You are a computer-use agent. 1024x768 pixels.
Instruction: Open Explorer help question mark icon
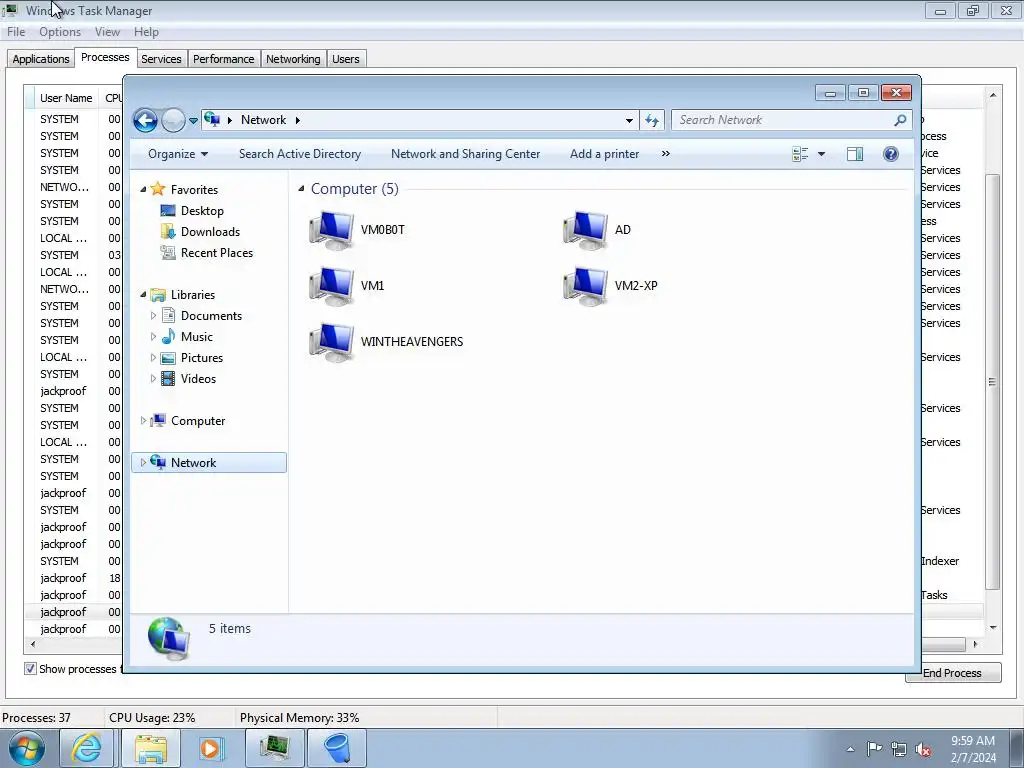(x=891, y=154)
